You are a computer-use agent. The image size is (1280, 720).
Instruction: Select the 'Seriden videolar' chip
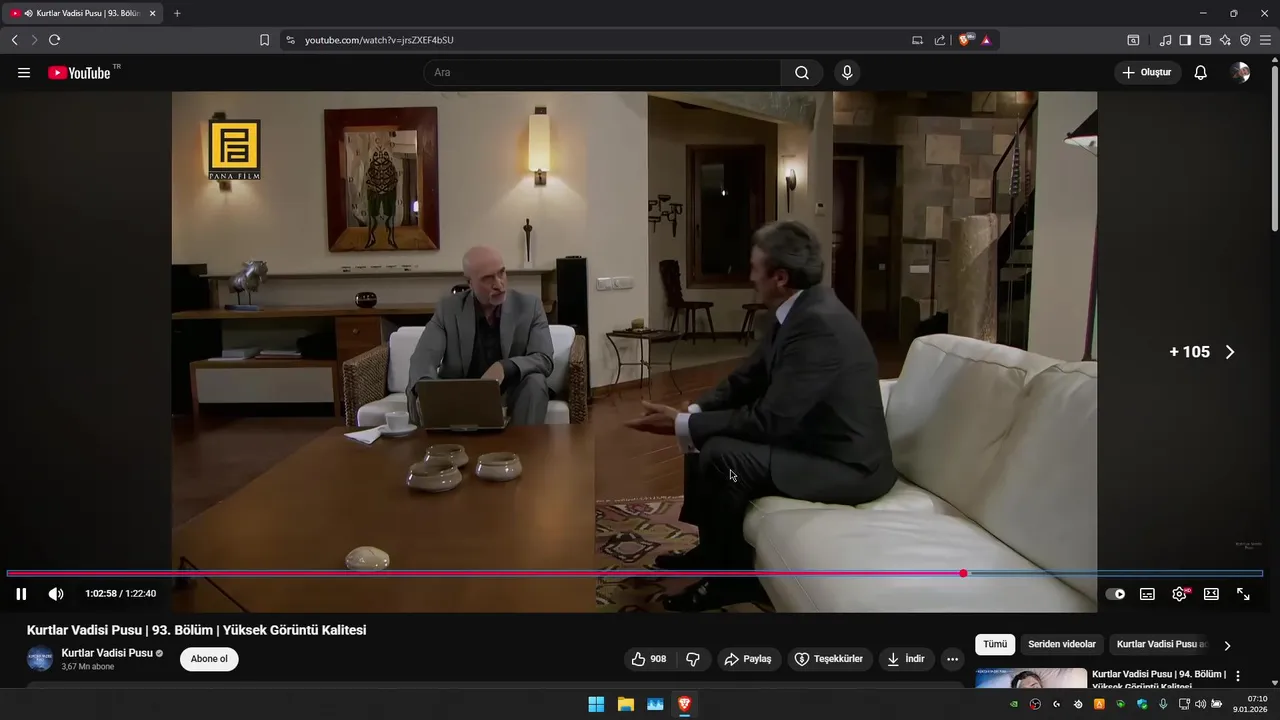point(1062,645)
